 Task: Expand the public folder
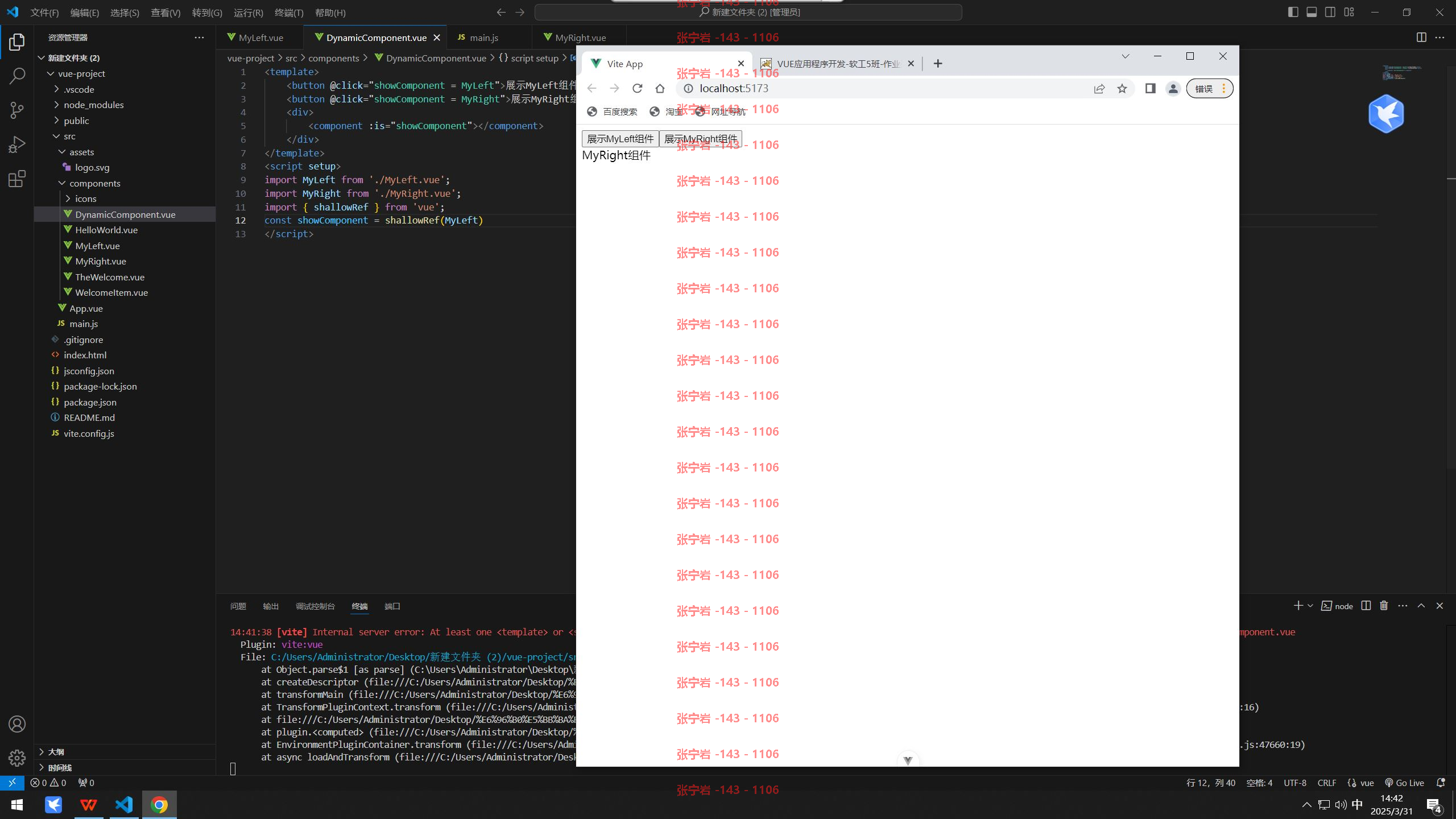coord(56,121)
